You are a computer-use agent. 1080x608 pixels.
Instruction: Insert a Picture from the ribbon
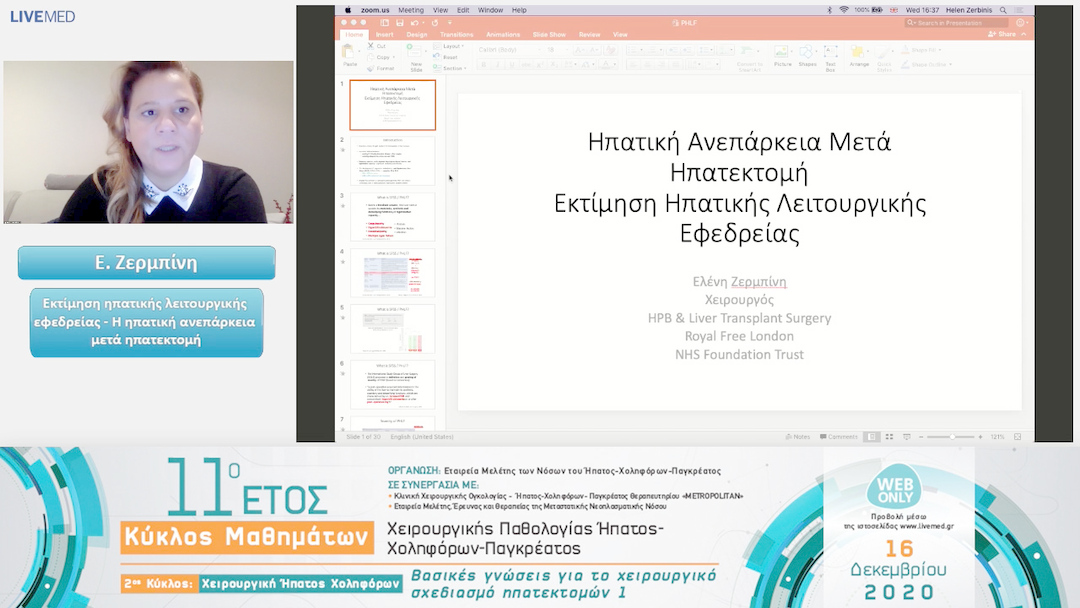point(782,56)
